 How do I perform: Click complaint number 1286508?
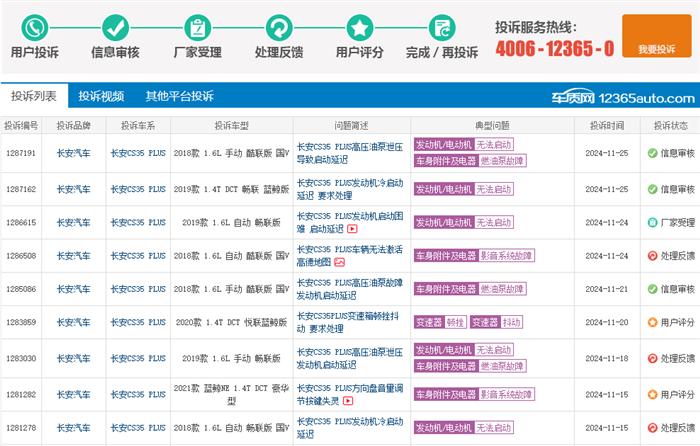click(x=21, y=256)
